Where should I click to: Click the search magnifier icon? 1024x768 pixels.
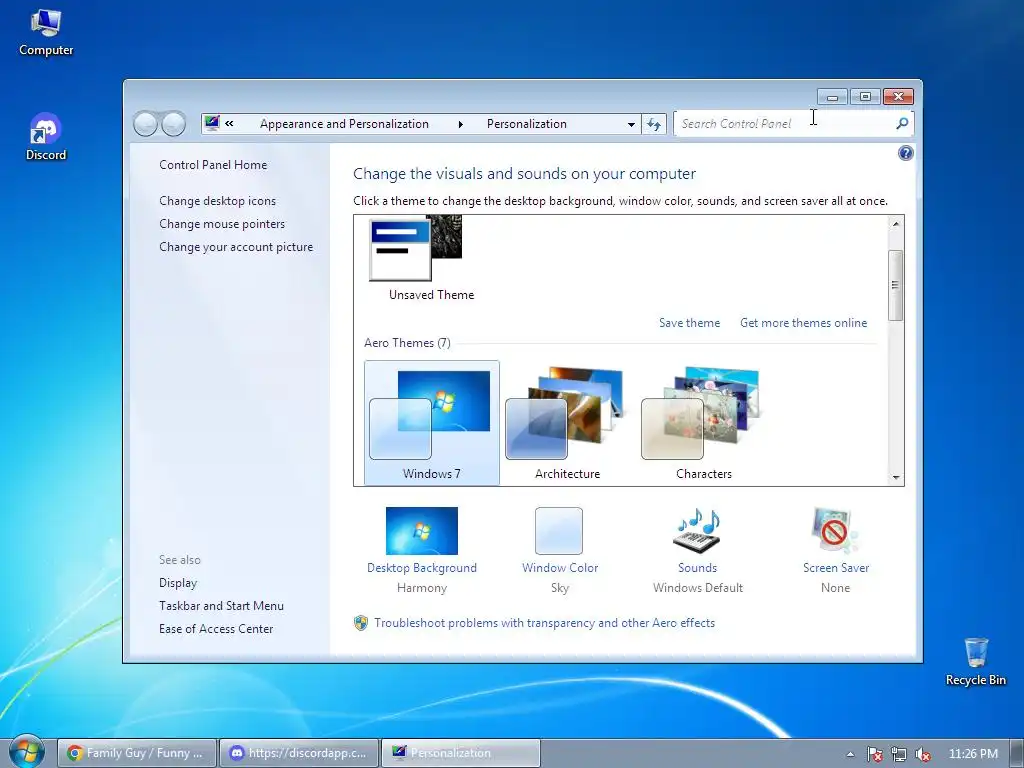902,123
